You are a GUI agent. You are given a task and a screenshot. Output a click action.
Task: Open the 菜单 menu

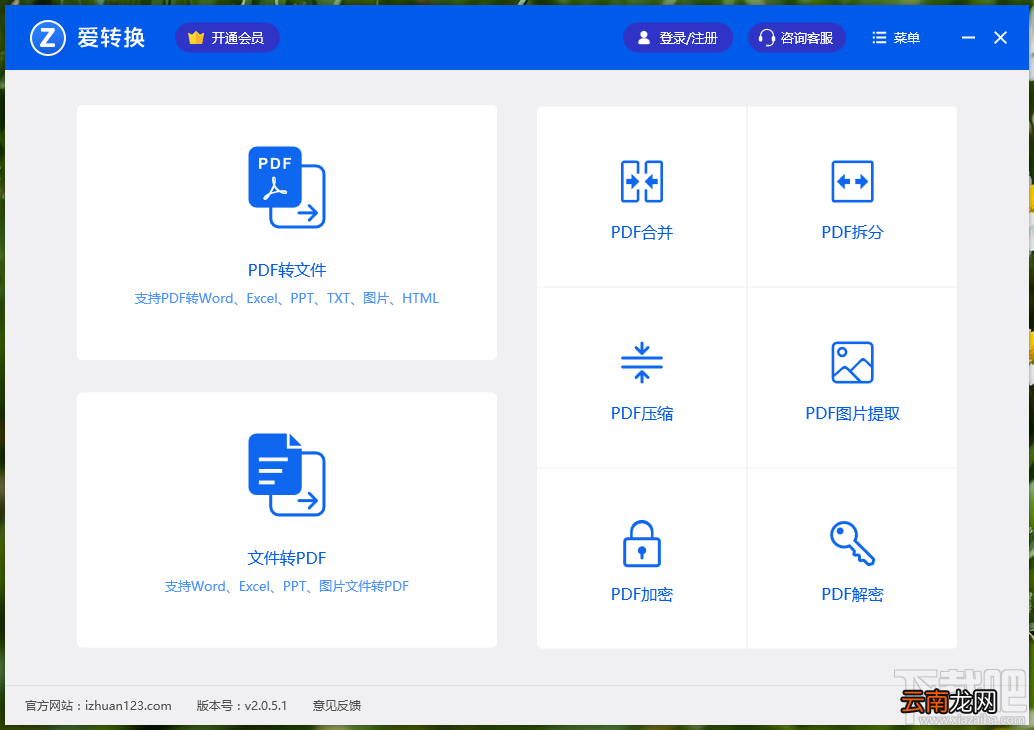pos(896,38)
